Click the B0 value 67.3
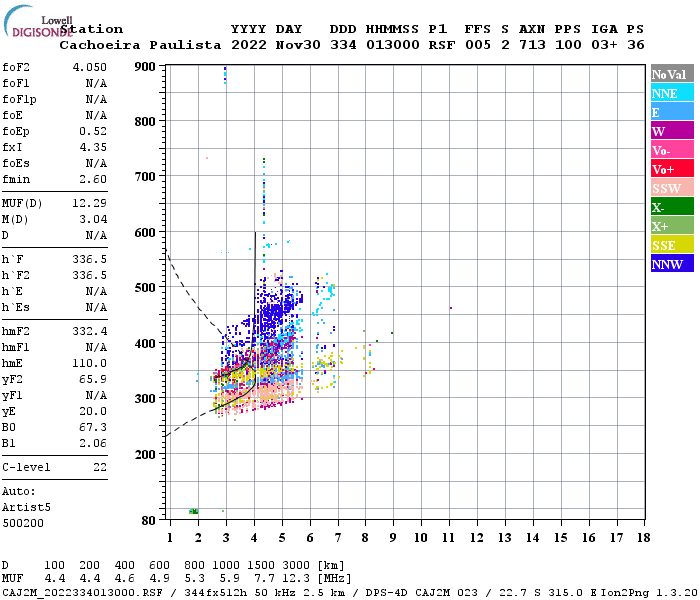This screenshot has height=600, width=700. pos(93,428)
